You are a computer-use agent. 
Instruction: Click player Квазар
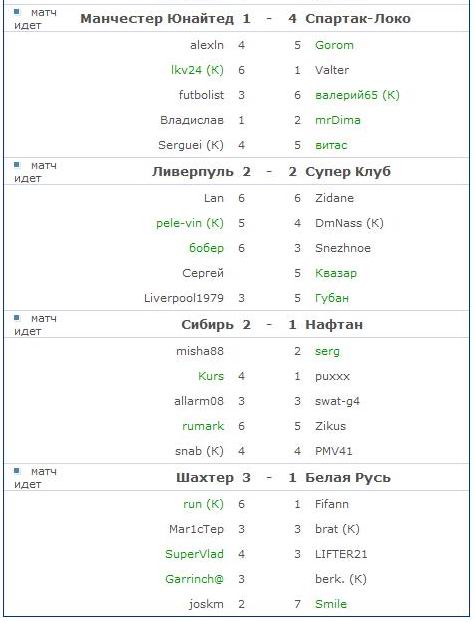(336, 273)
